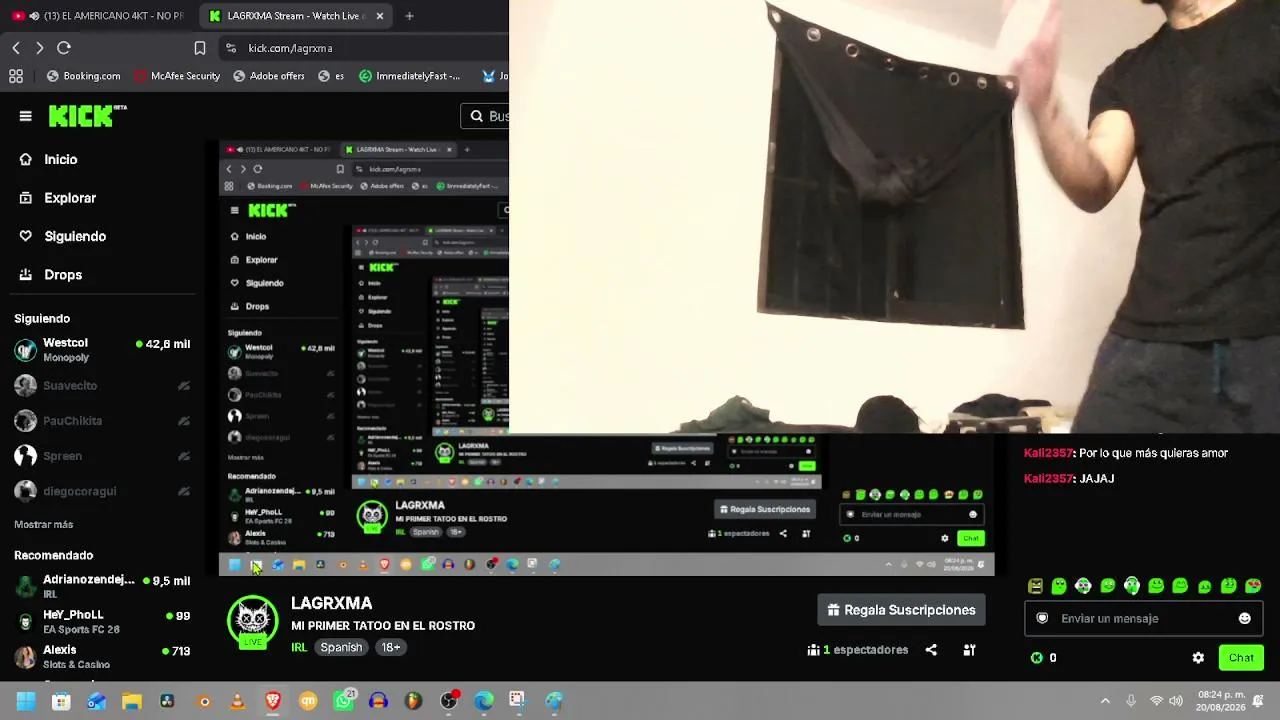The height and width of the screenshot is (720, 1280).
Task: Click the chat identity shield icon
Action: click(x=1042, y=618)
